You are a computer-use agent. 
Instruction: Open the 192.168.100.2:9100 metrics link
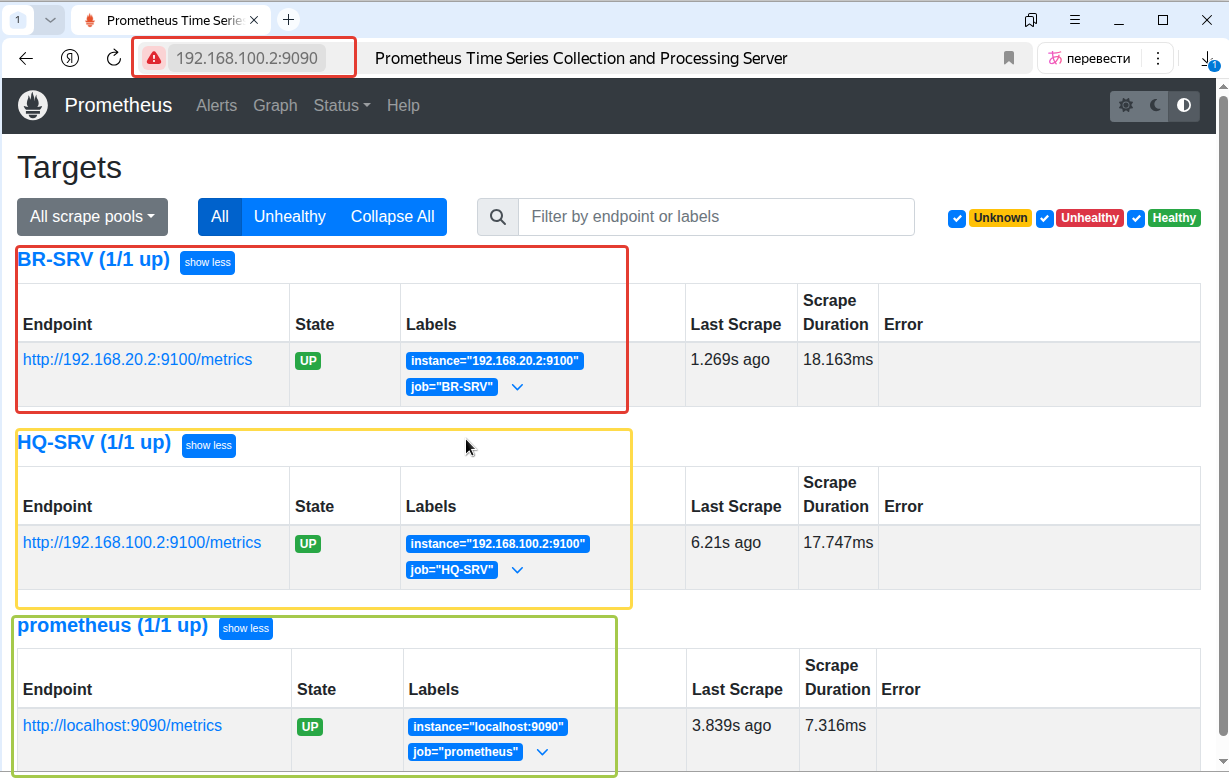142,542
